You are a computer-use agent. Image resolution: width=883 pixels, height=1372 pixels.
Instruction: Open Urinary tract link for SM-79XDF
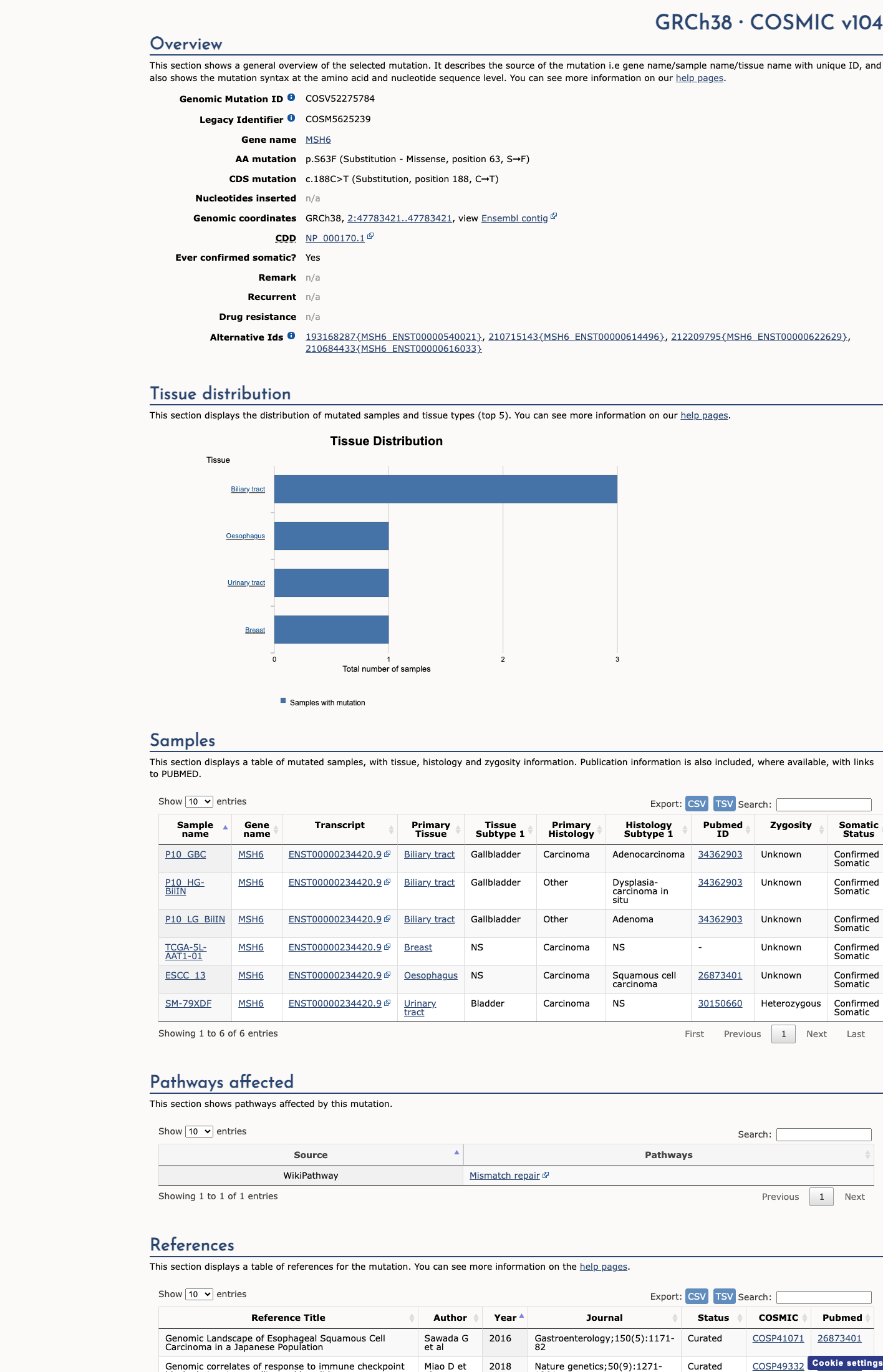420,1008
